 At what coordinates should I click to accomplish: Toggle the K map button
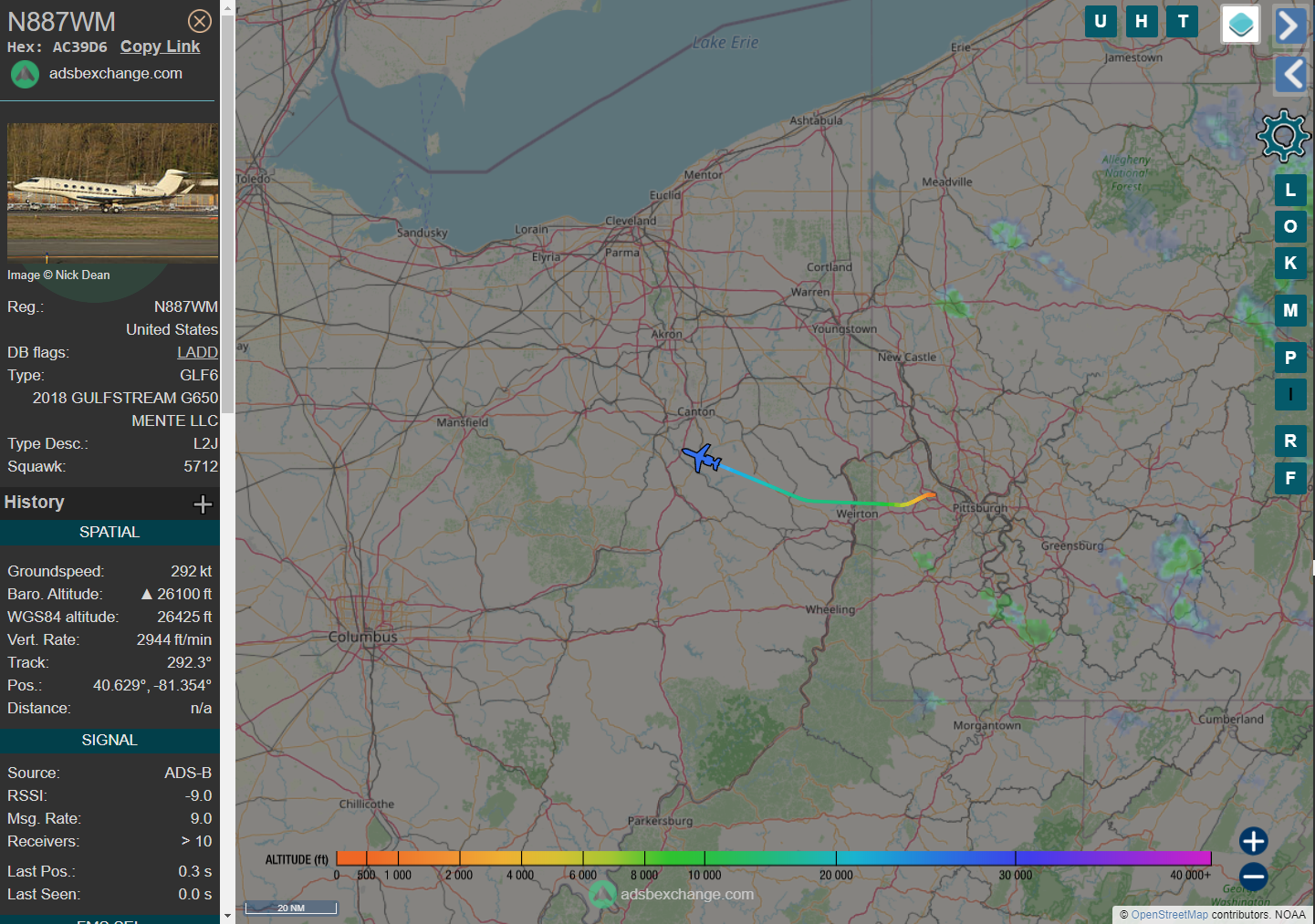tap(1290, 263)
